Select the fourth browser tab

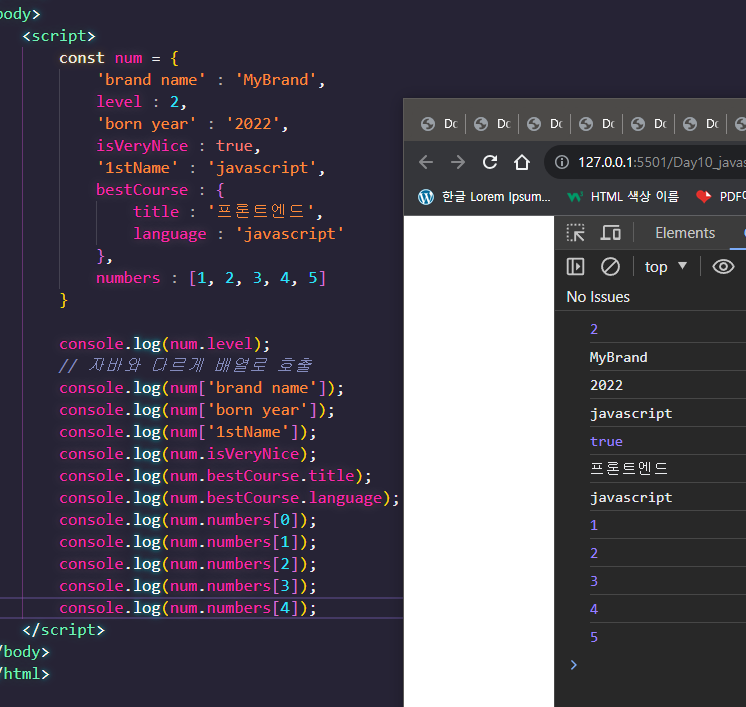coord(597,124)
